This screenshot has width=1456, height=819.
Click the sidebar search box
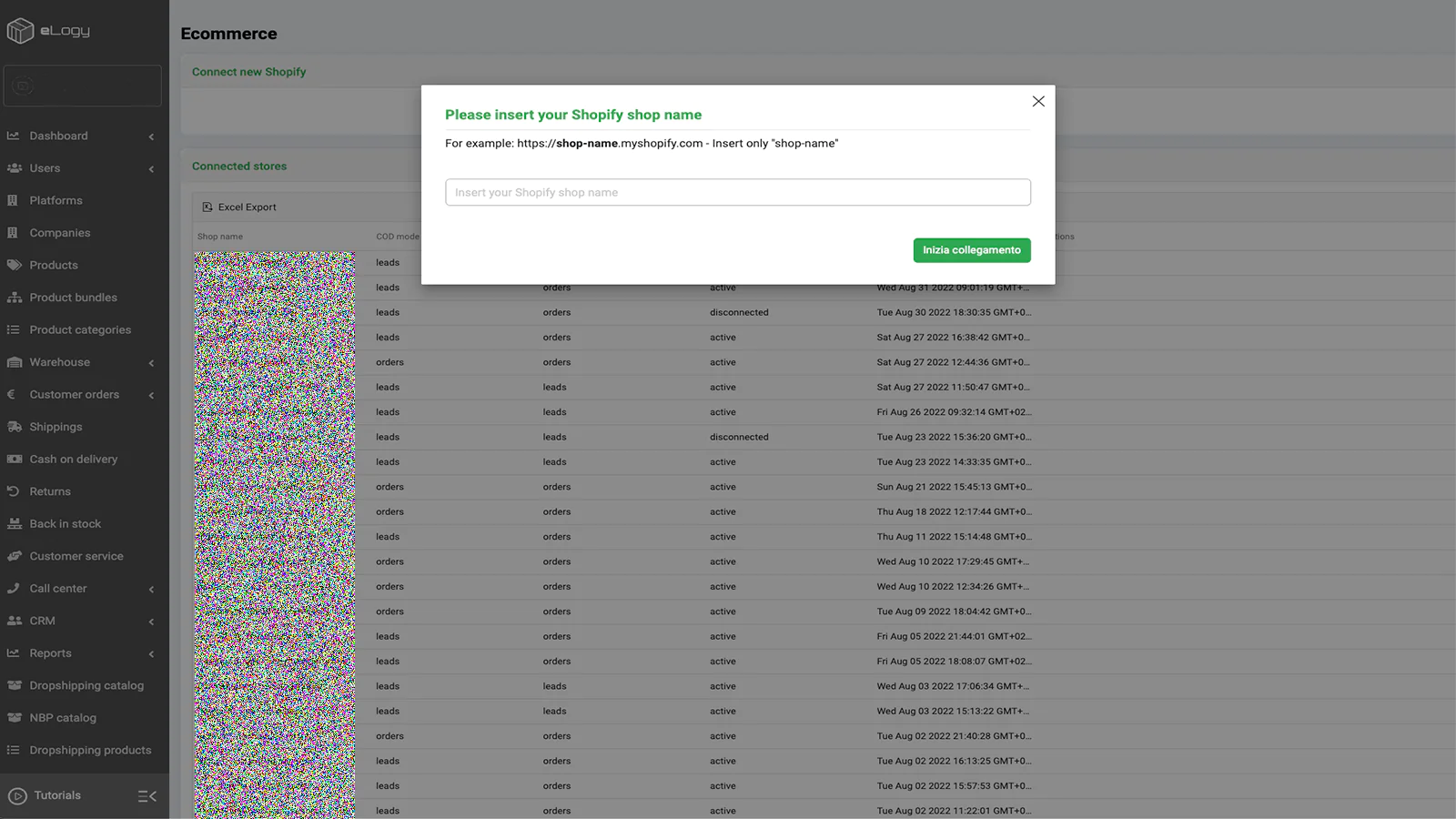coord(82,86)
